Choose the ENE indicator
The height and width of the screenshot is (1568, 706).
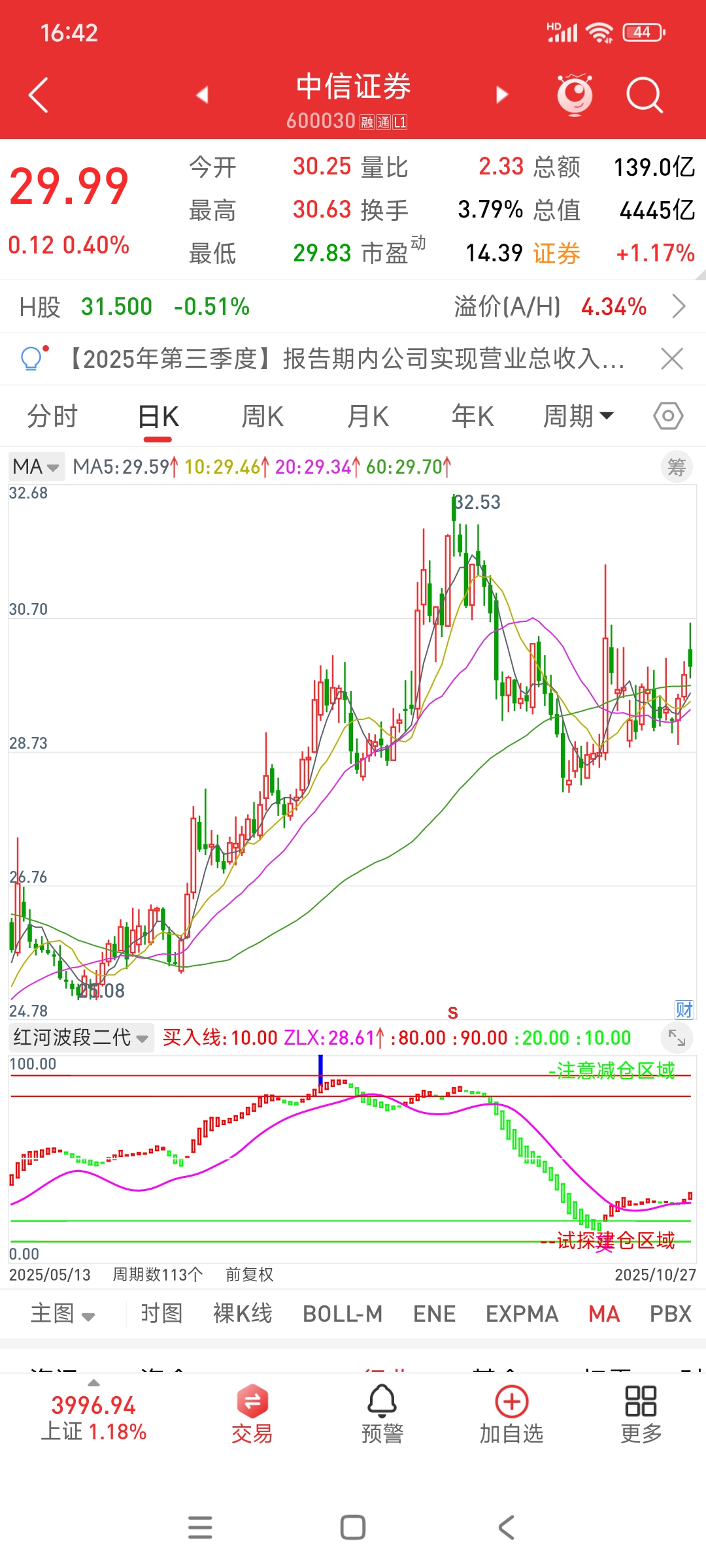[434, 1313]
